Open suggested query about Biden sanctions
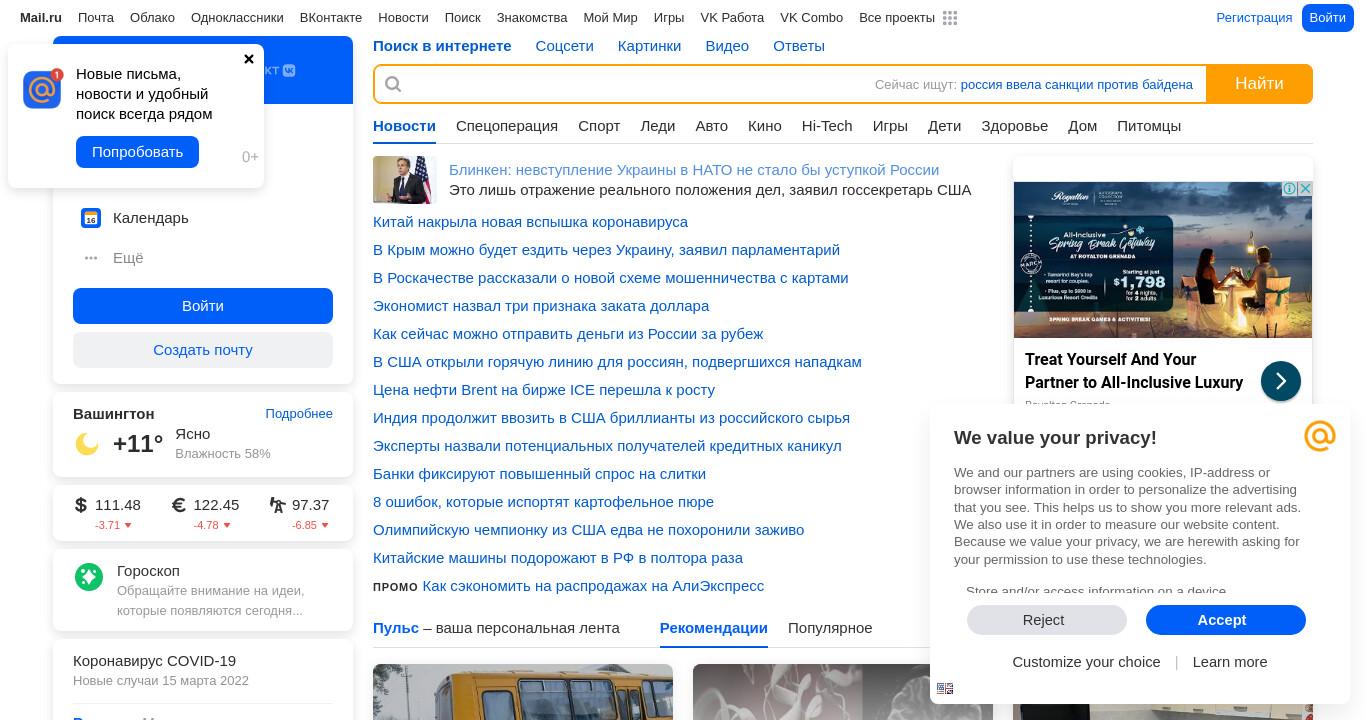 1077,85
